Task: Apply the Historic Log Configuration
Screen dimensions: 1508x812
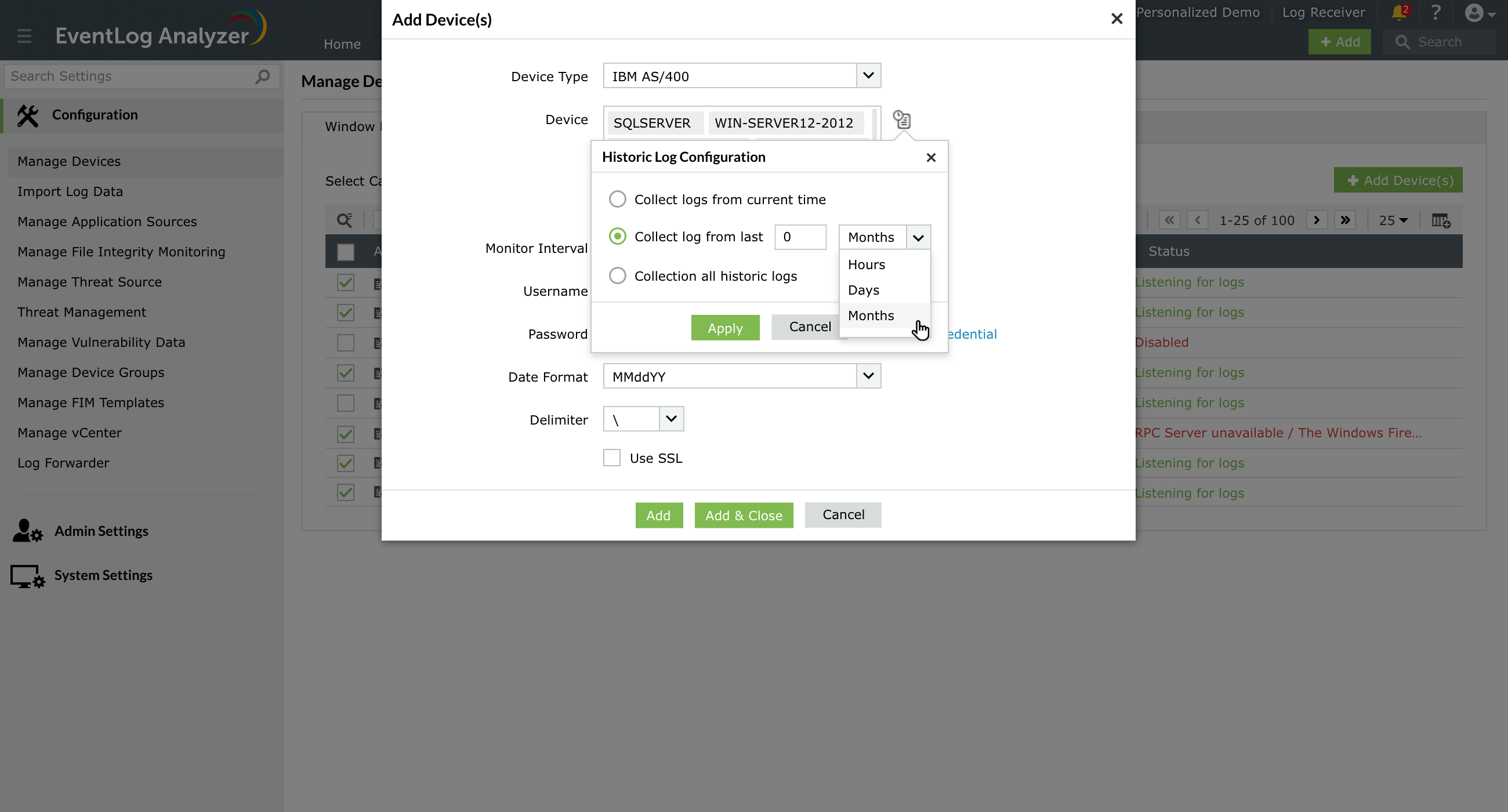Action: pos(725,328)
